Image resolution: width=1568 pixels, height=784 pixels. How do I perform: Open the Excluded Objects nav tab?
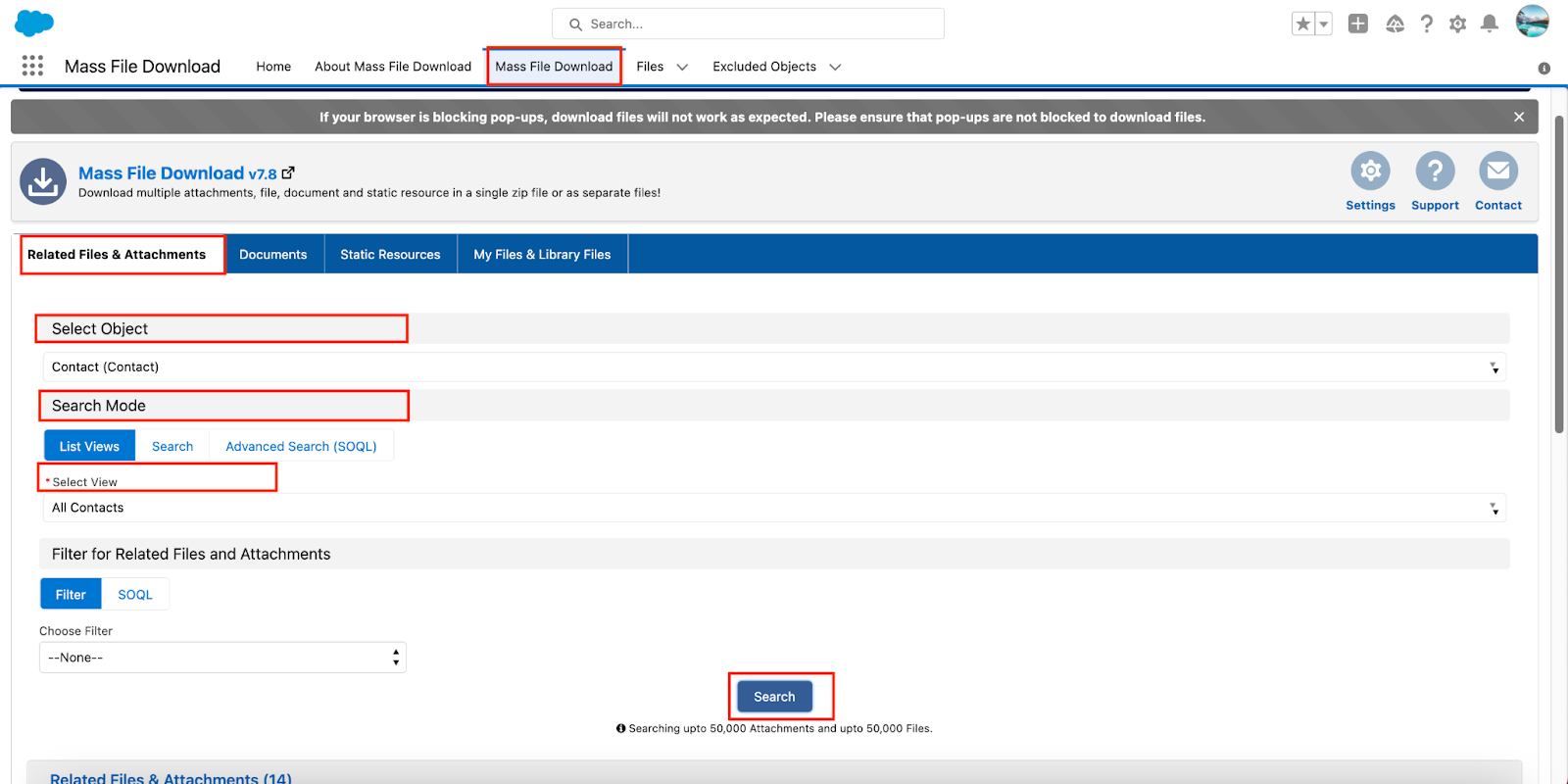(x=764, y=67)
